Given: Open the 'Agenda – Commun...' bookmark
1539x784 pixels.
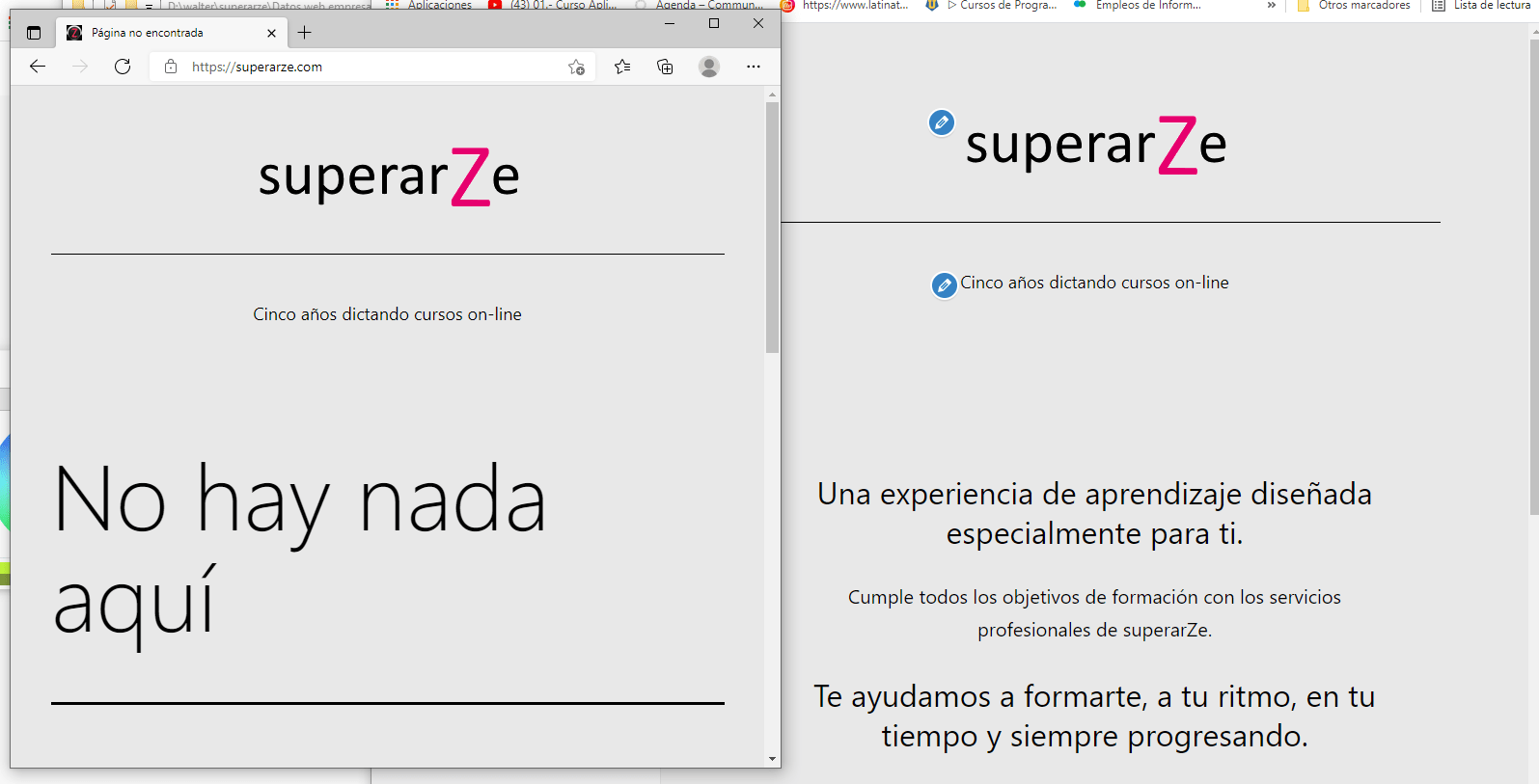Looking at the screenshot, I should point(700,5).
